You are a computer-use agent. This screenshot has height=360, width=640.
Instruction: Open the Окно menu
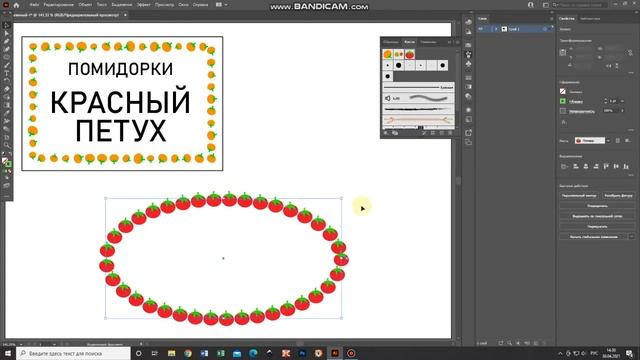(x=183, y=4)
